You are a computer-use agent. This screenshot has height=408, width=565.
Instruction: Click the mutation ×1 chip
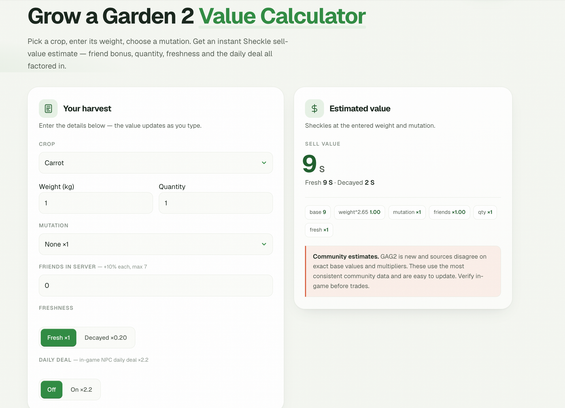(x=407, y=212)
